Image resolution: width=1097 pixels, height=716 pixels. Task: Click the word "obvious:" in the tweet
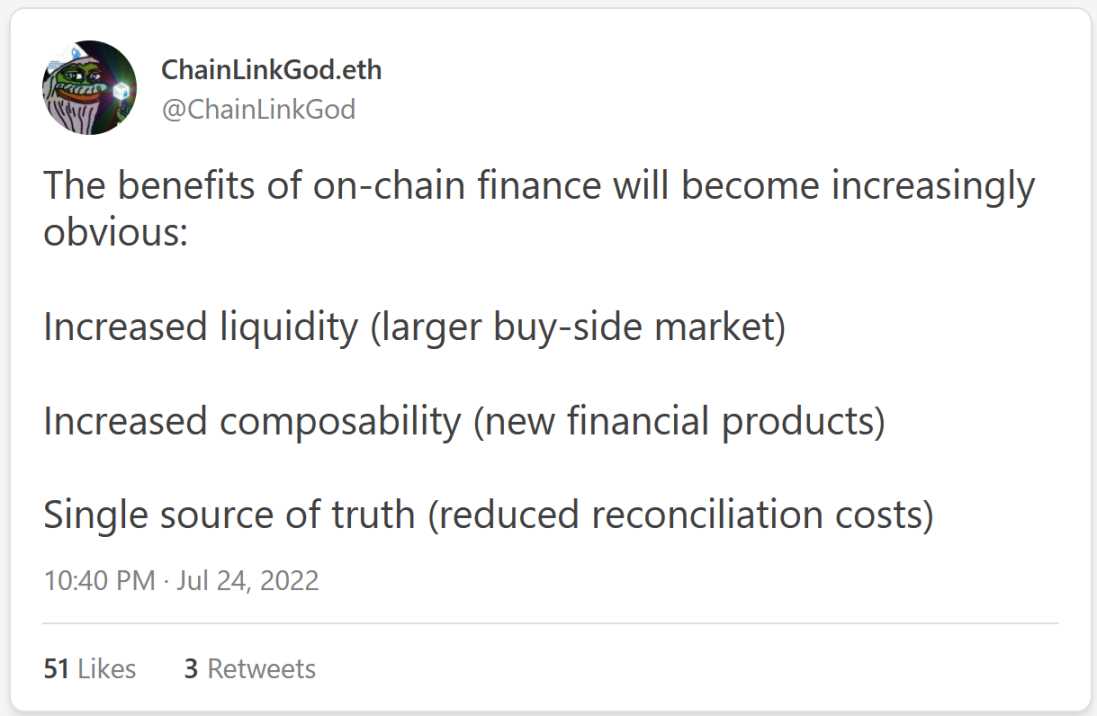[116, 233]
